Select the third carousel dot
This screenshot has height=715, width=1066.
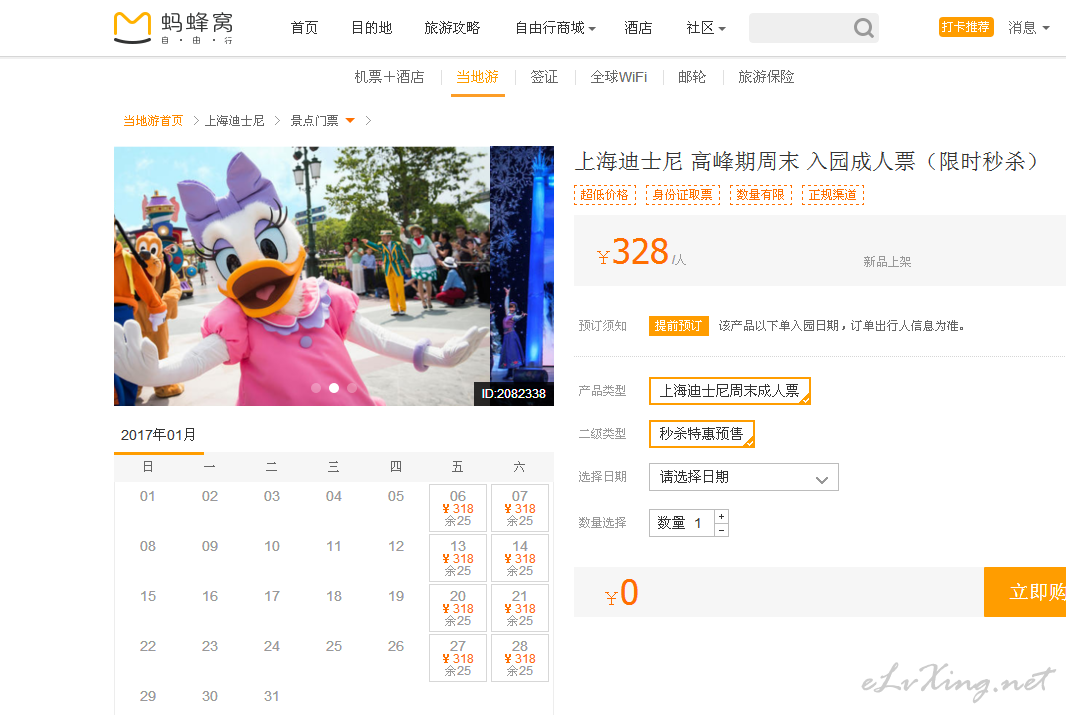point(351,388)
